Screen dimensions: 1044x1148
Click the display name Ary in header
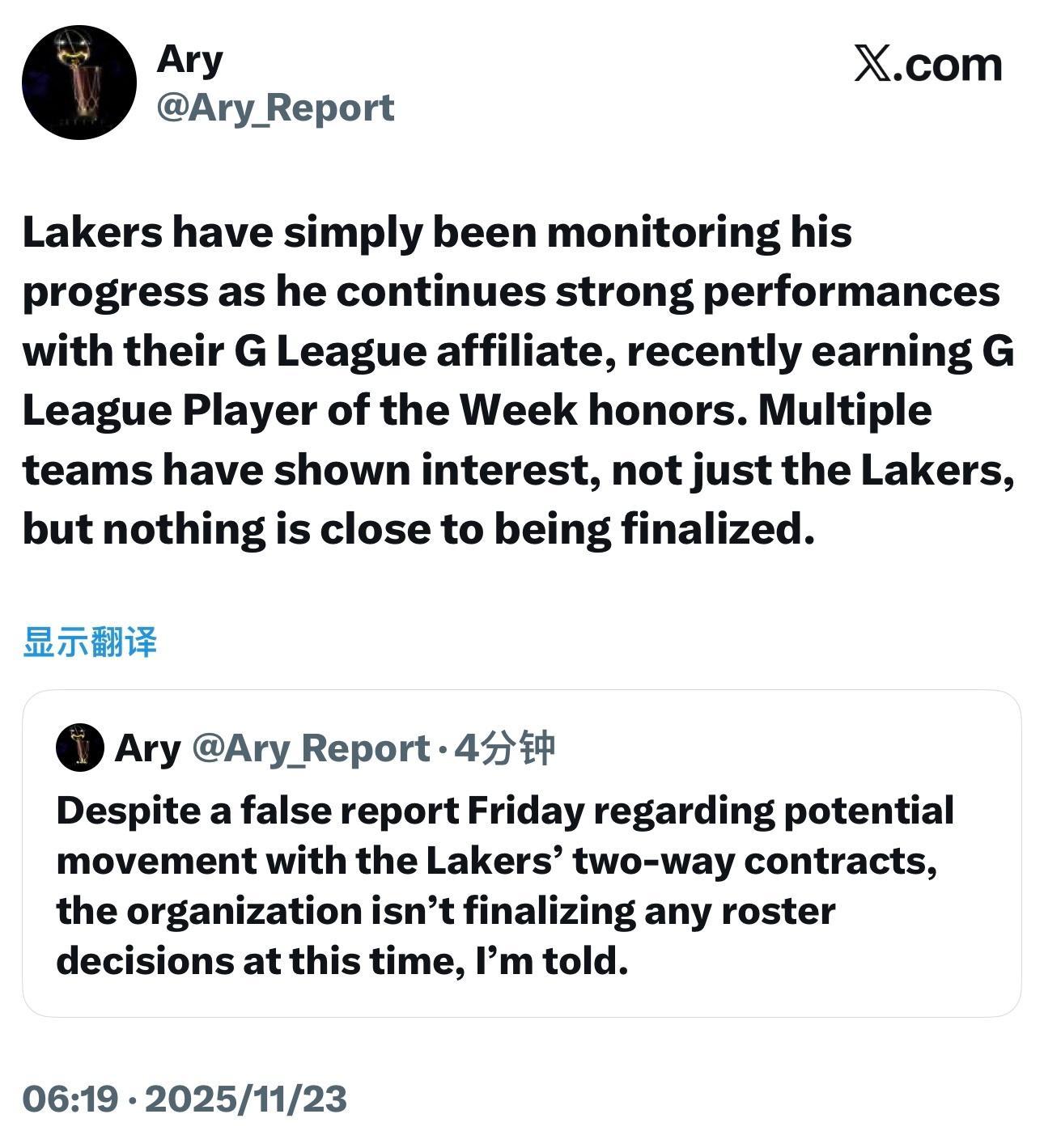(190, 60)
